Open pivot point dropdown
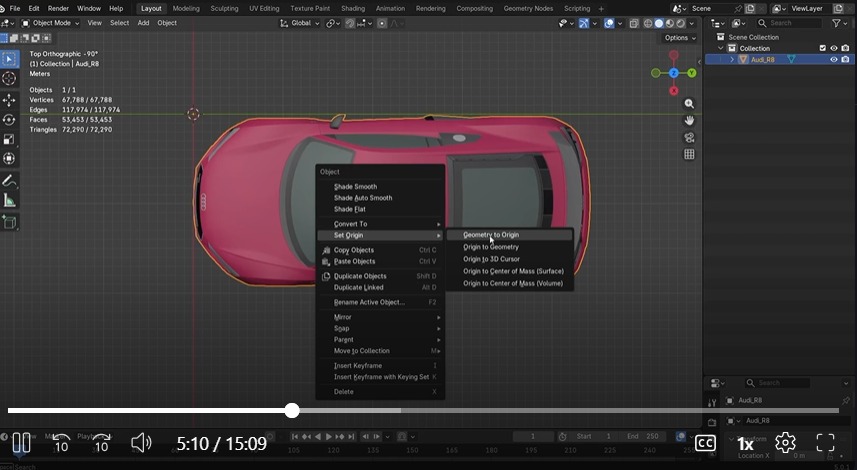The width and height of the screenshot is (857, 470). coord(331,24)
